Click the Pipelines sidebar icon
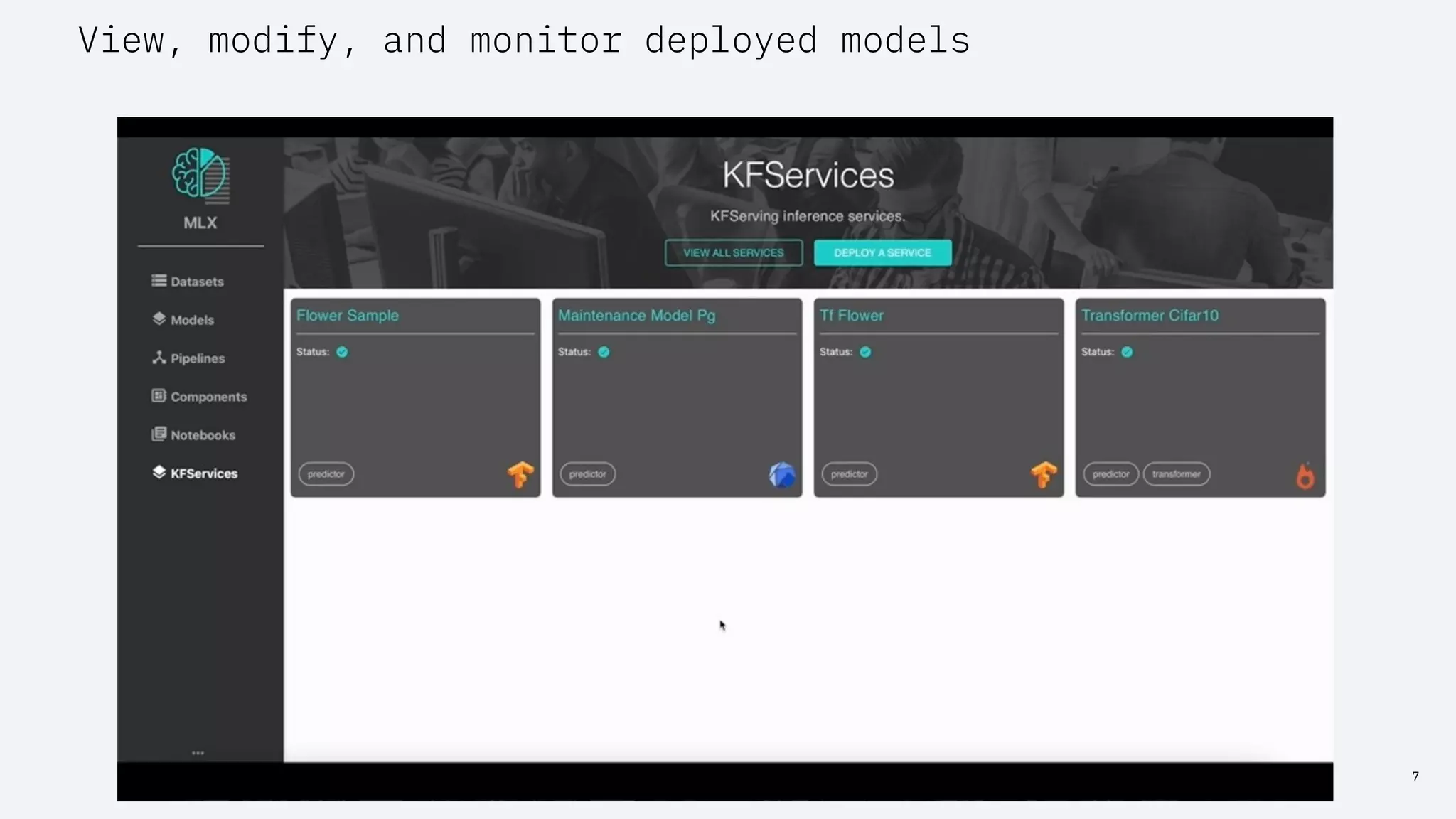Screen dimensions: 1456x819 pos(159,358)
